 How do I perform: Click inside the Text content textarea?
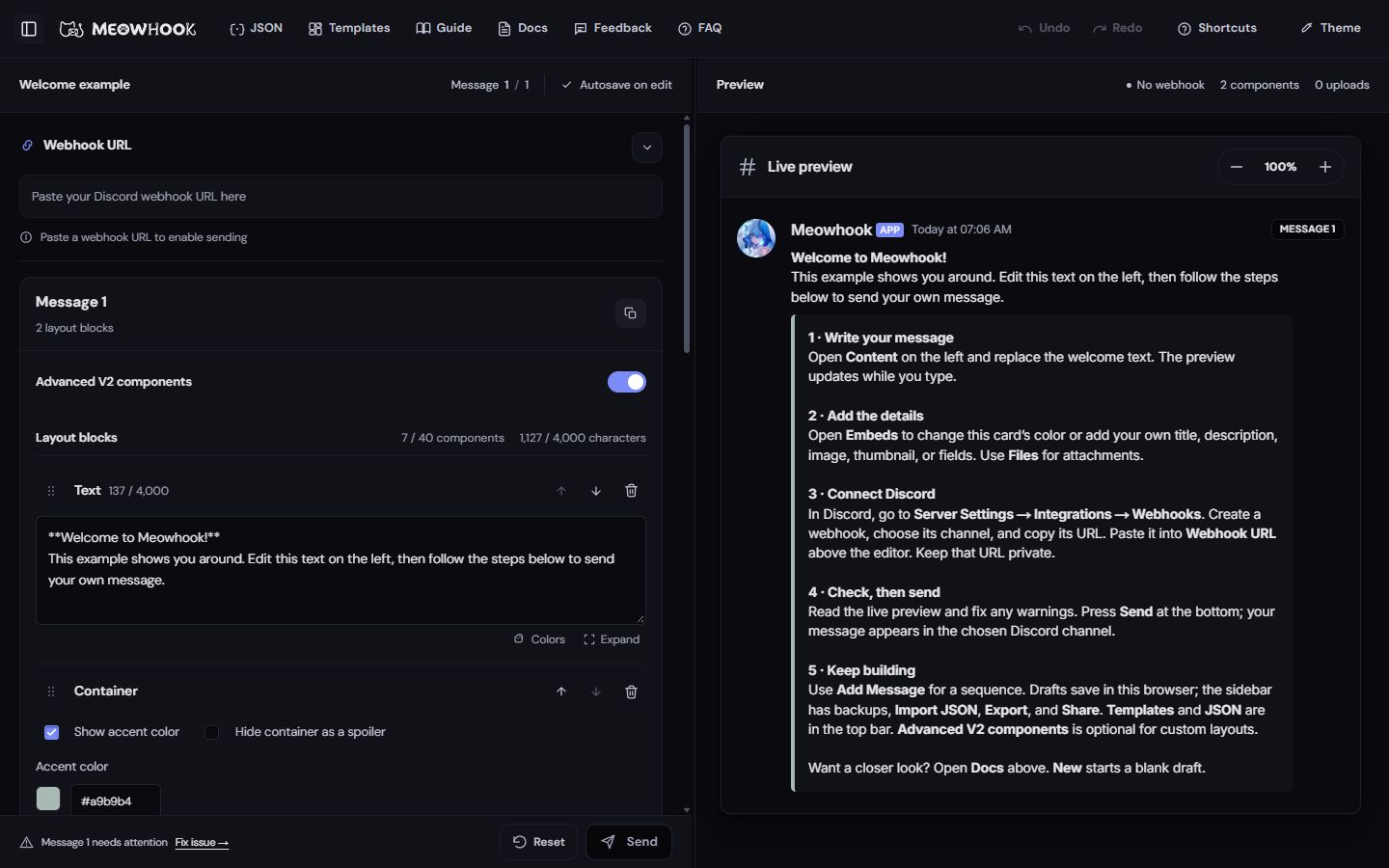pyautogui.click(x=340, y=570)
